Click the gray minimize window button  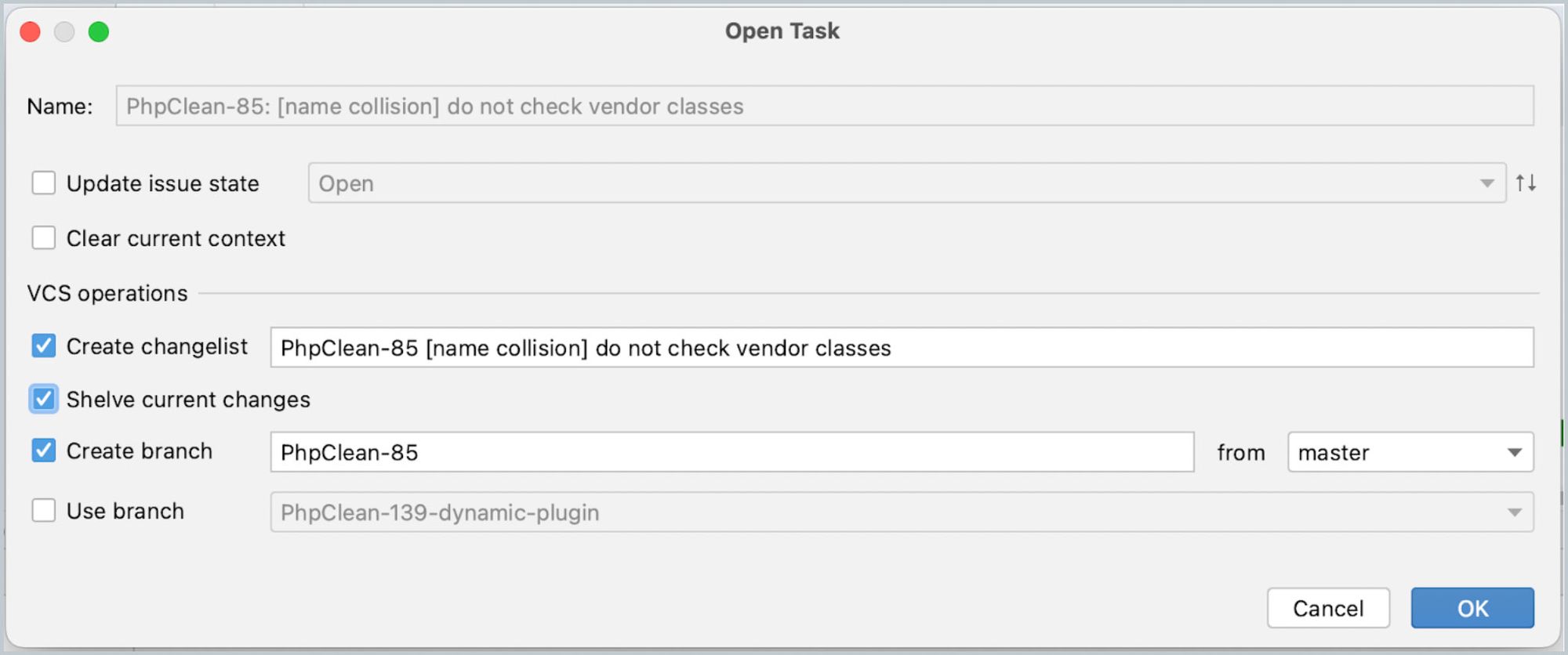tap(64, 32)
